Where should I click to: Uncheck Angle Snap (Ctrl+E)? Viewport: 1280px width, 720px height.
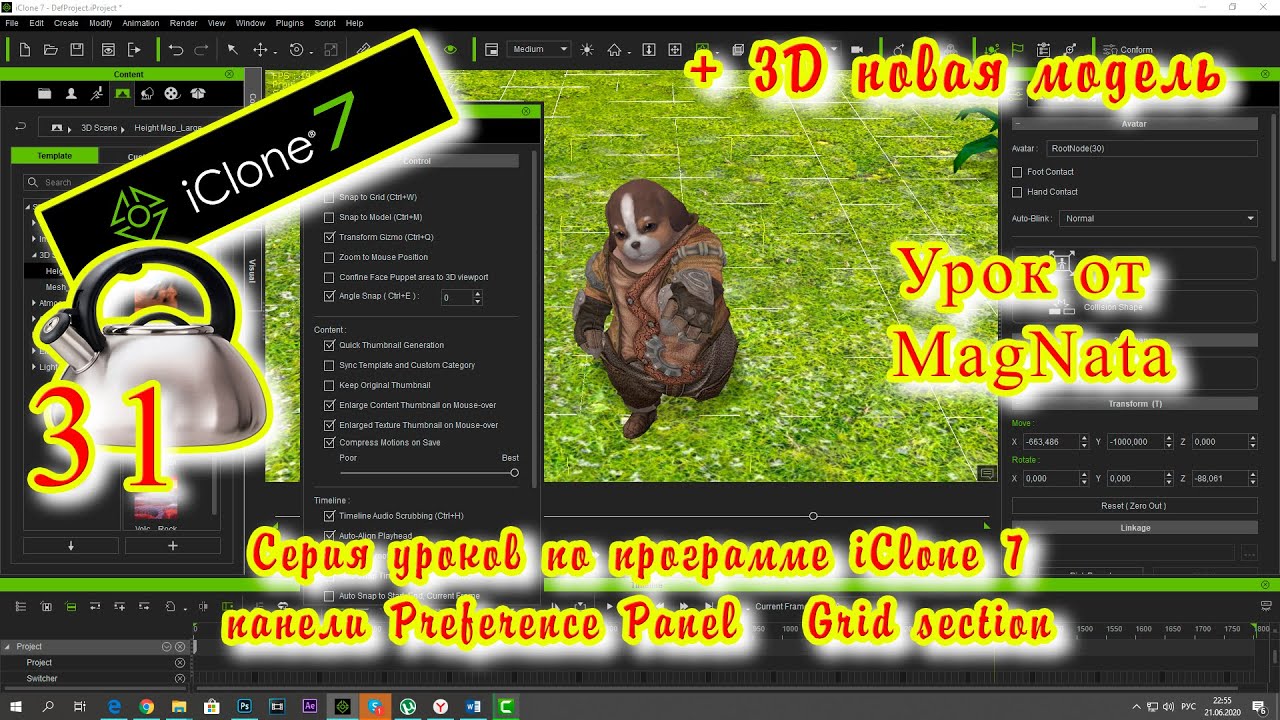(x=330, y=296)
